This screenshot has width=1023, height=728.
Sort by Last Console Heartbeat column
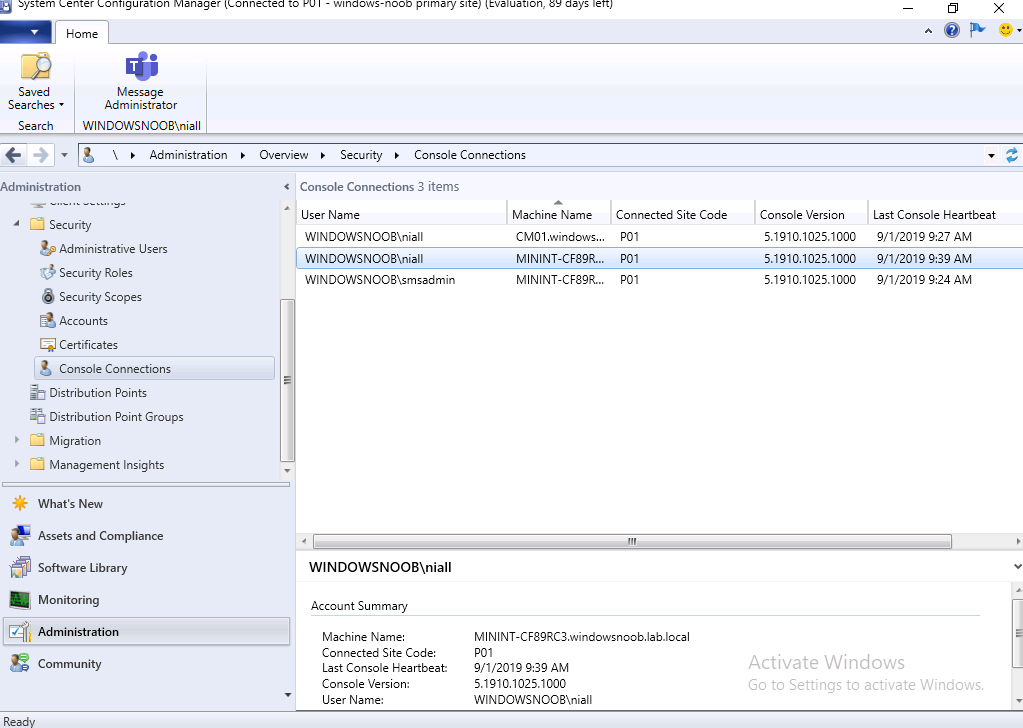(x=945, y=215)
